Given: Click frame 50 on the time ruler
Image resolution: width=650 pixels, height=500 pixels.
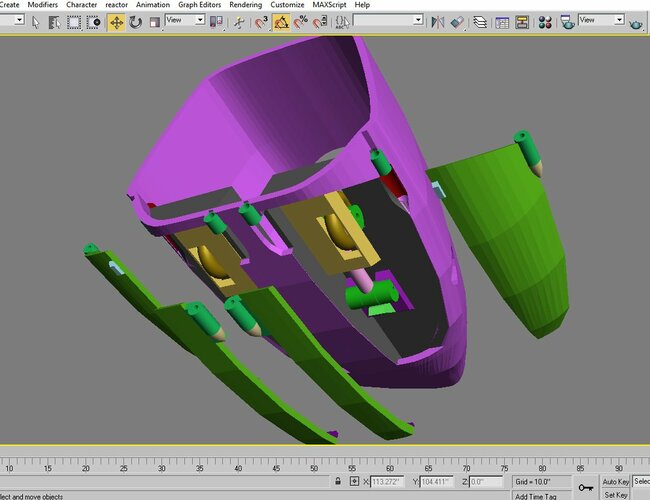Looking at the screenshot, I should point(314,468).
